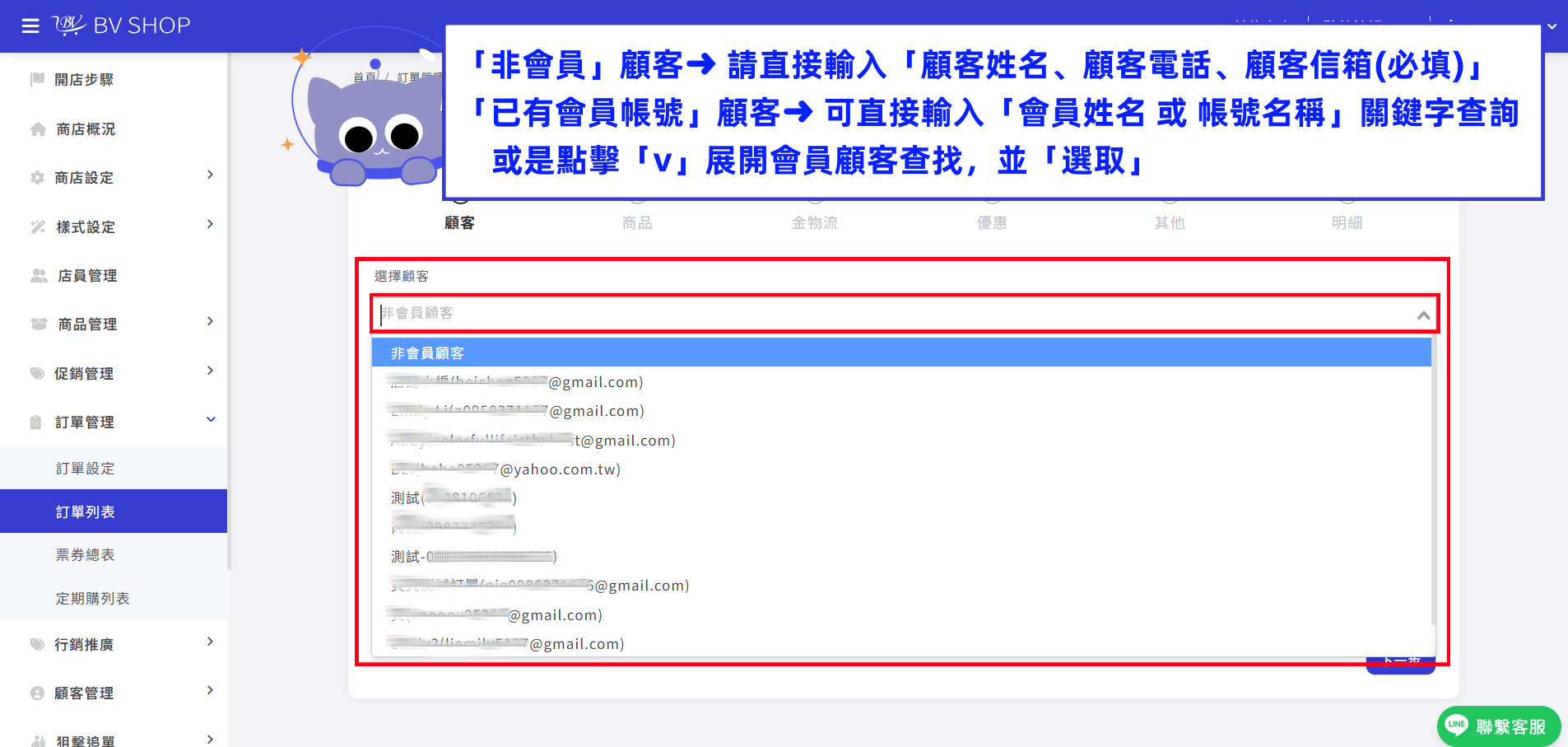Click the customer dropdown list scrollbar

(1433, 482)
